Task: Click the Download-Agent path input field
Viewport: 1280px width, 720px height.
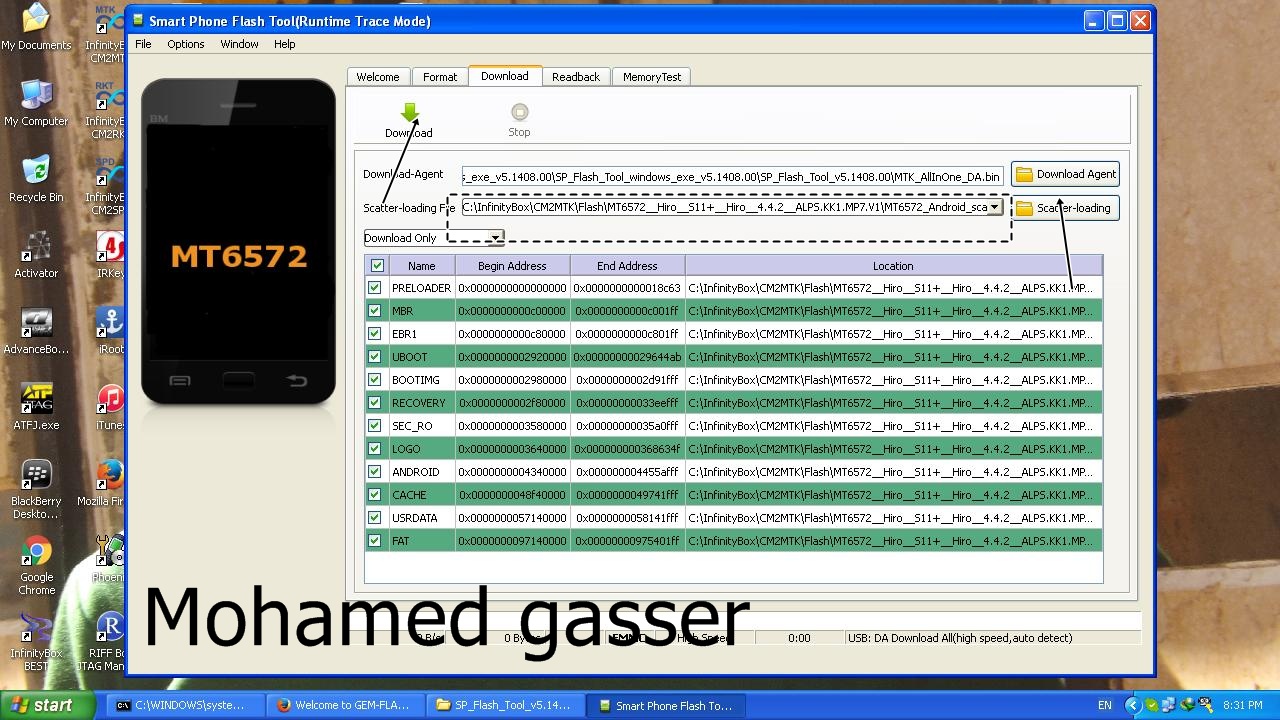Action: click(733, 176)
